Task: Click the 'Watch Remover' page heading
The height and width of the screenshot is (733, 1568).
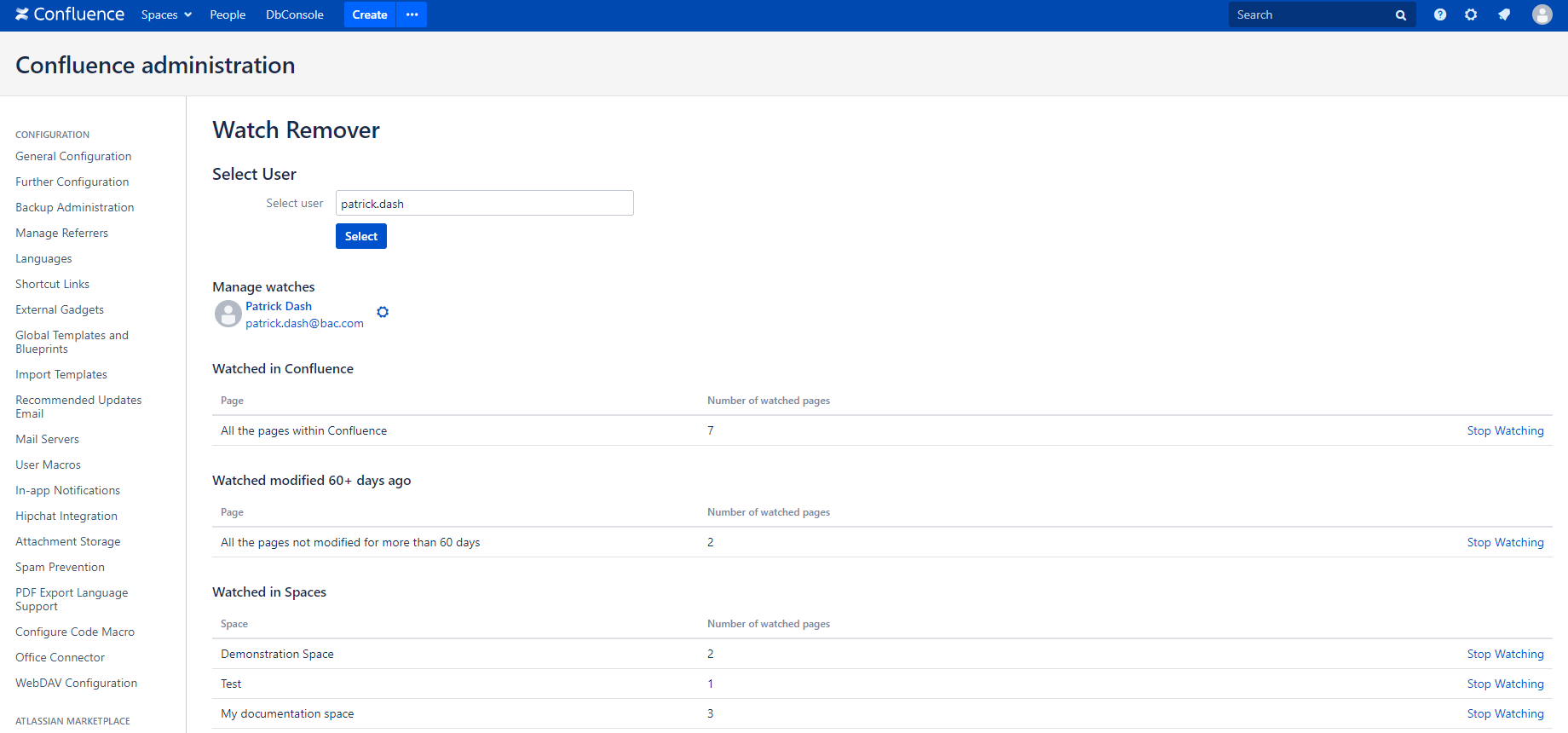Action: click(296, 130)
